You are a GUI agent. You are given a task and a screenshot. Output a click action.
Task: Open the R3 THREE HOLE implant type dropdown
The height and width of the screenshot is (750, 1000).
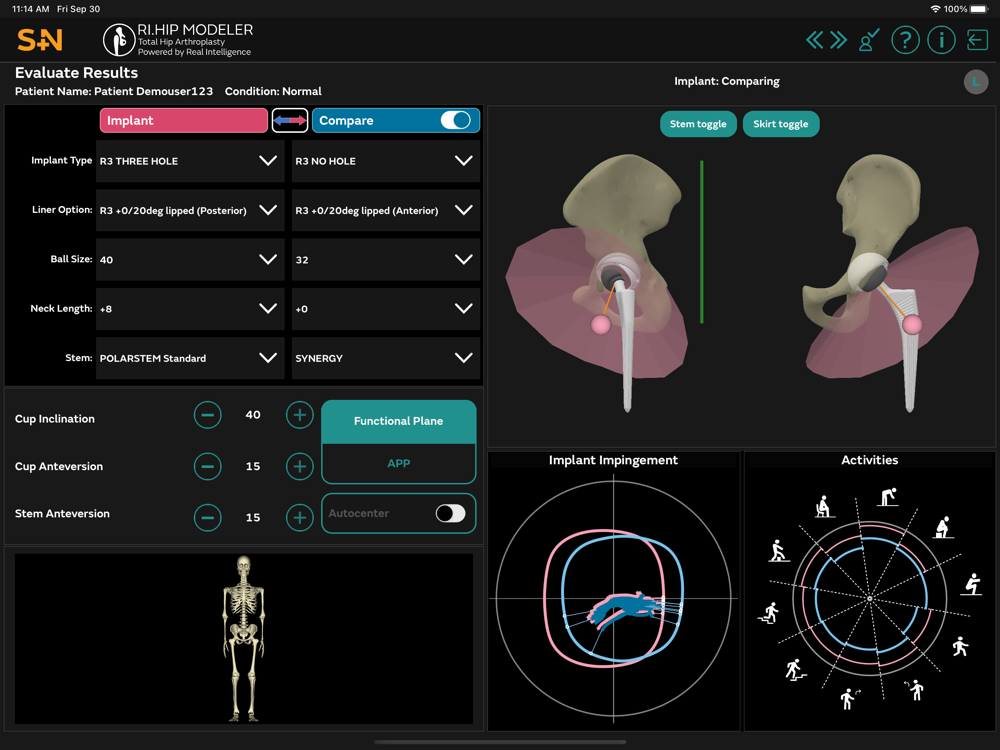point(190,161)
